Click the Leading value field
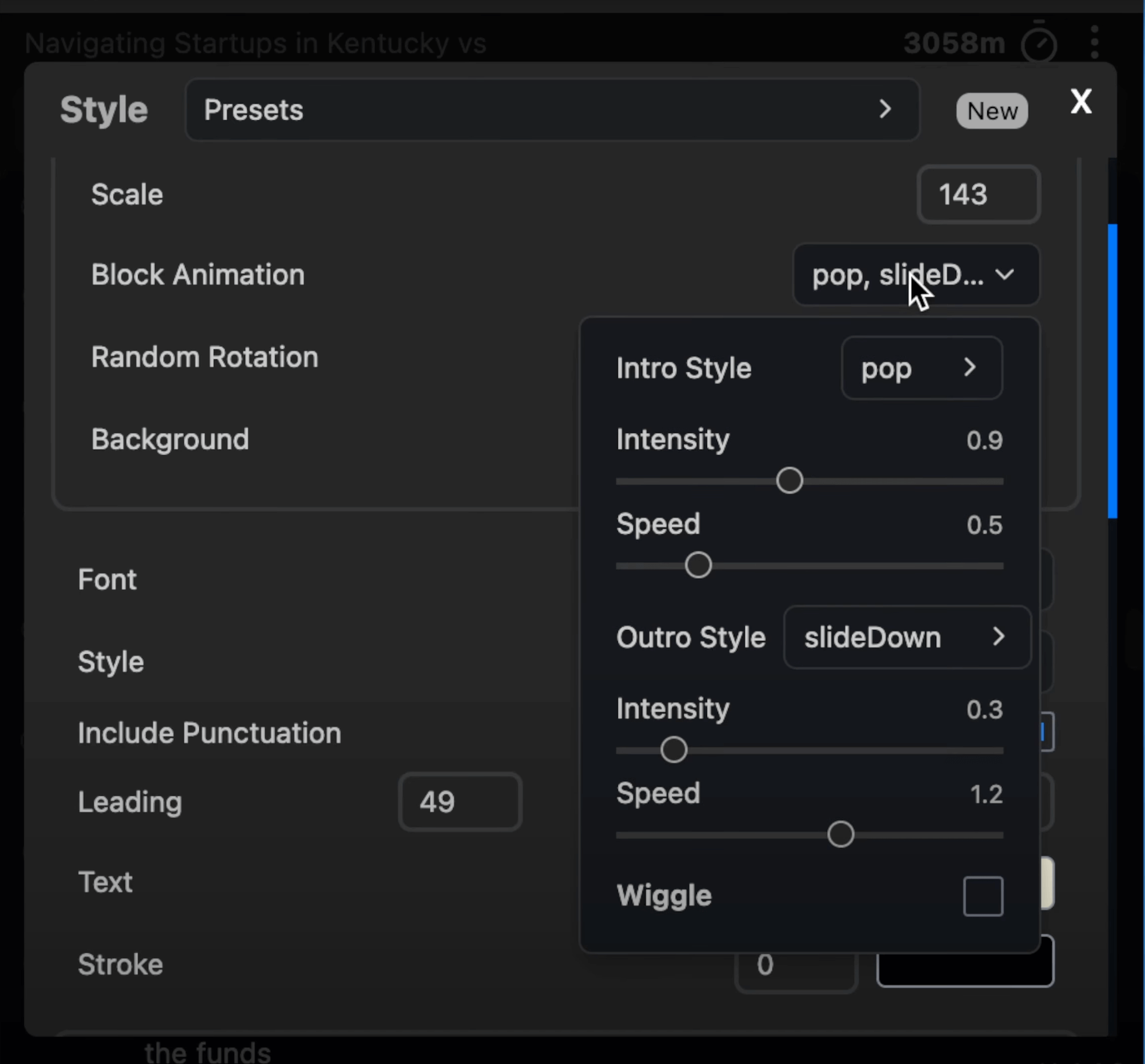 tap(460, 802)
